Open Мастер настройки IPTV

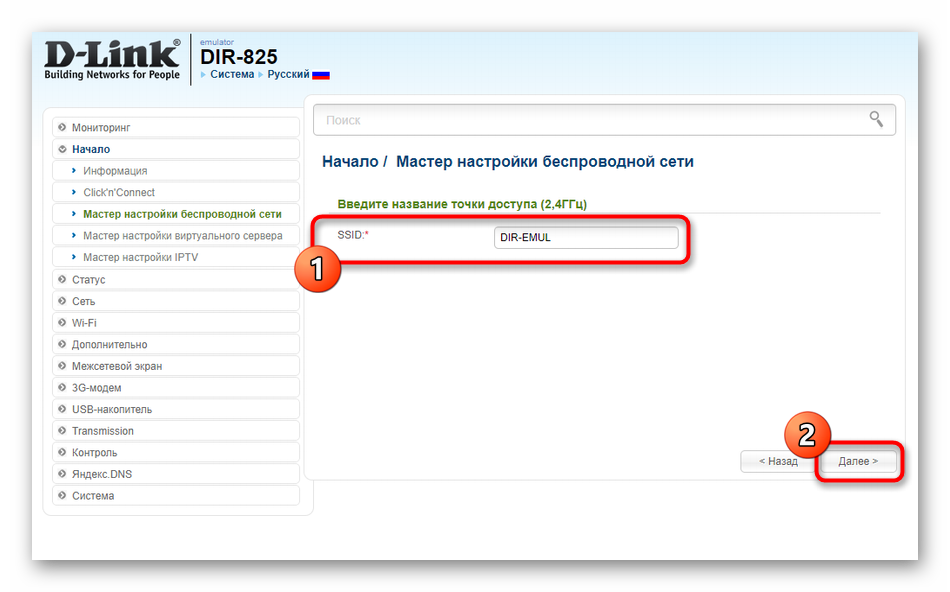coord(140,258)
